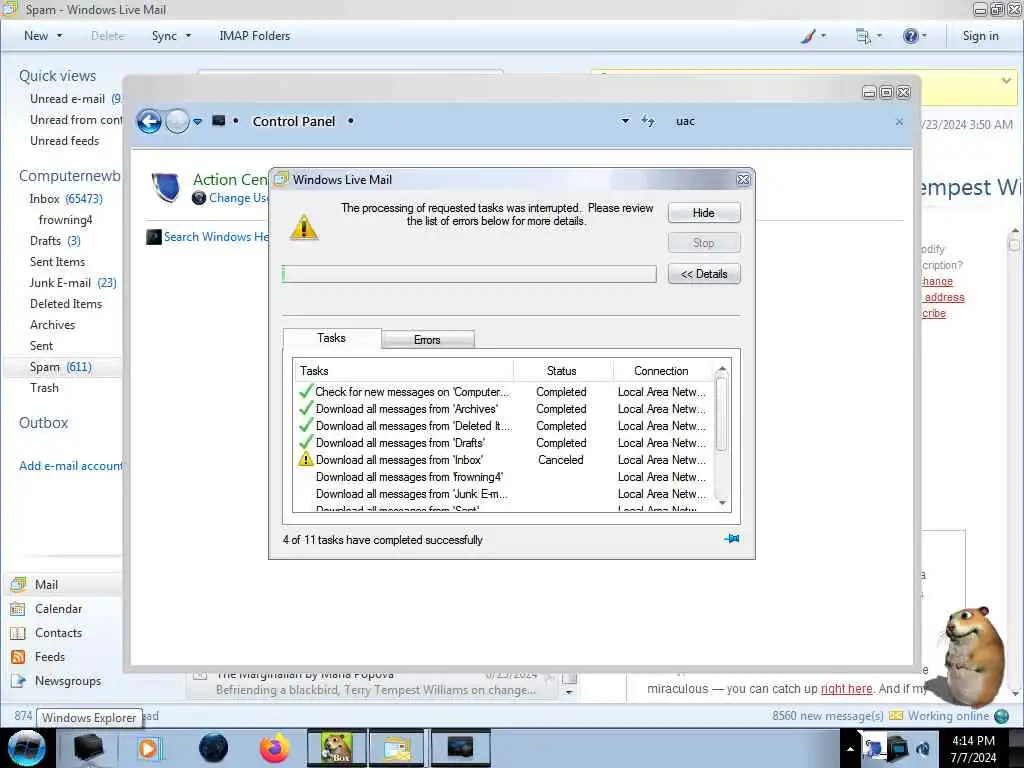Image resolution: width=1024 pixels, height=768 pixels.
Task: Open the New menu in Windows Live Mail
Action: [x=43, y=36]
